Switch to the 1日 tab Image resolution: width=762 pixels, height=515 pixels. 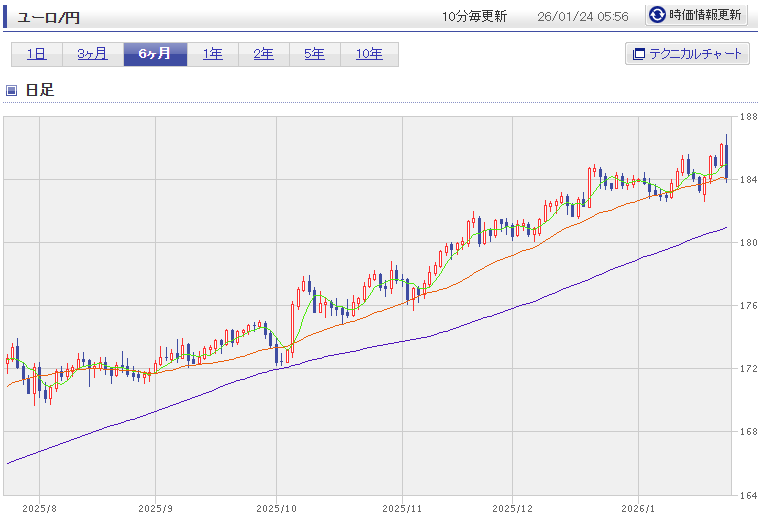pos(36,54)
